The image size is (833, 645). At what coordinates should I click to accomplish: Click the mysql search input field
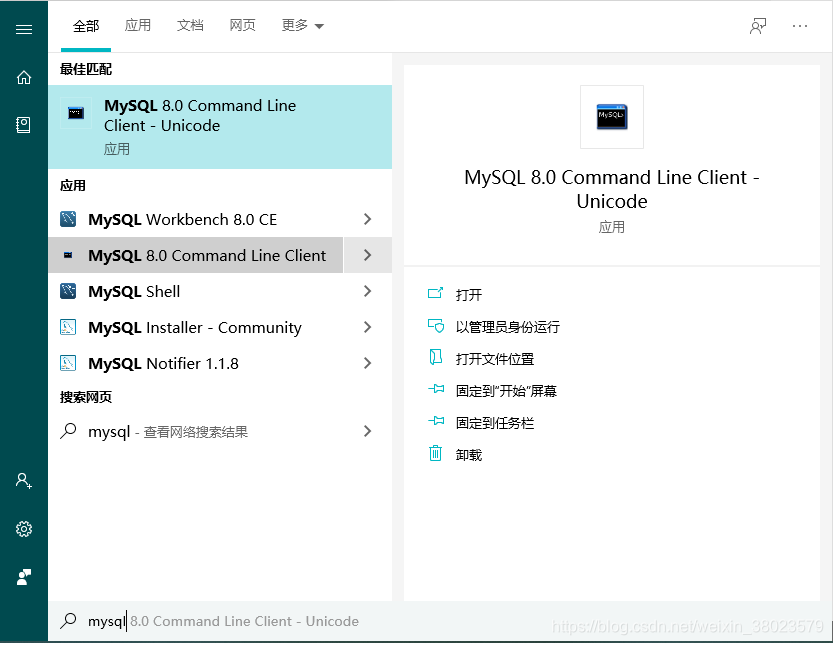pyautogui.click(x=440, y=621)
